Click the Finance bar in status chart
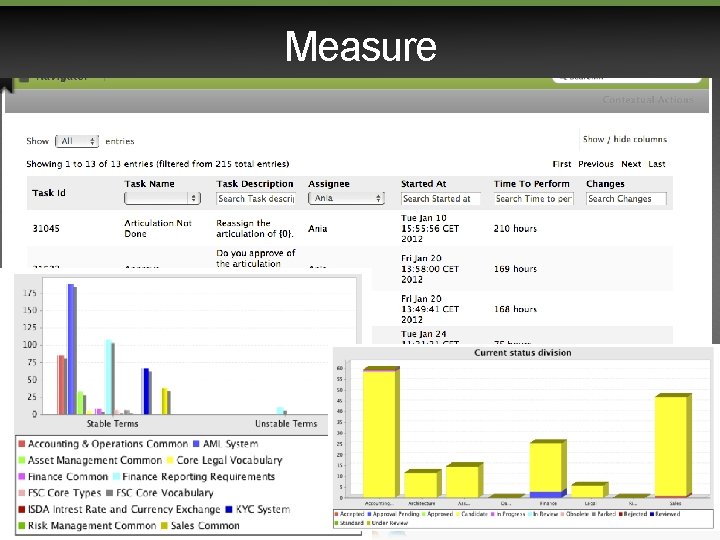Image resolution: width=720 pixels, height=540 pixels. 546,470
